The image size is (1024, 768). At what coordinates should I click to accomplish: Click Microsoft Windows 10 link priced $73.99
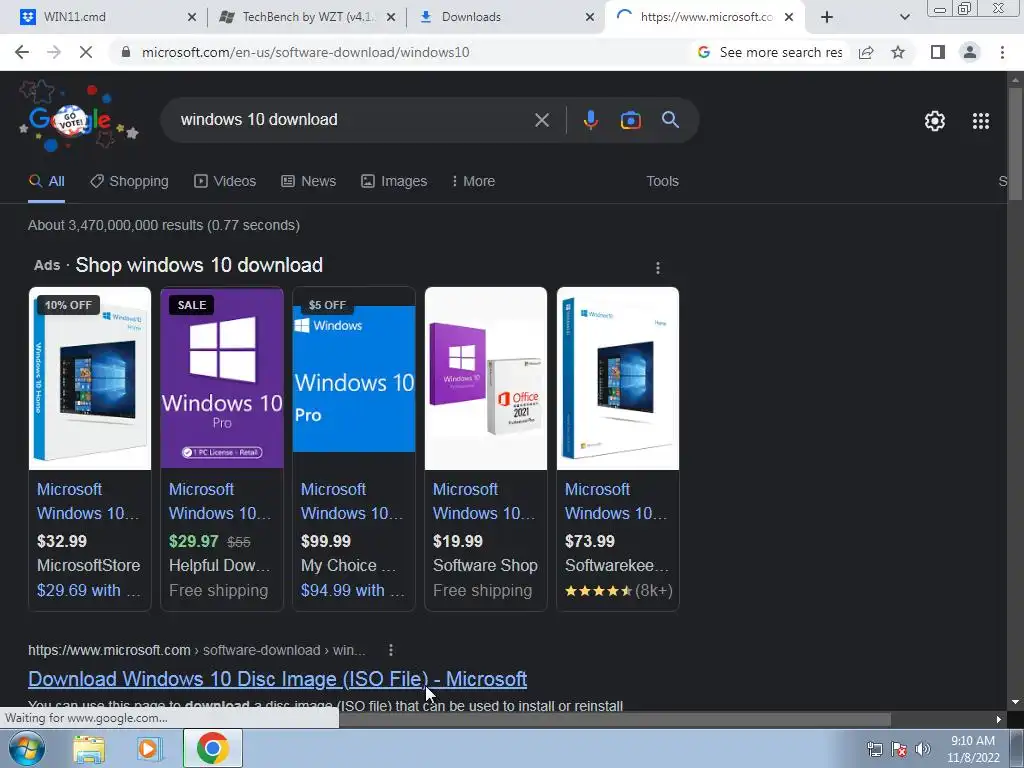pyautogui.click(x=615, y=501)
